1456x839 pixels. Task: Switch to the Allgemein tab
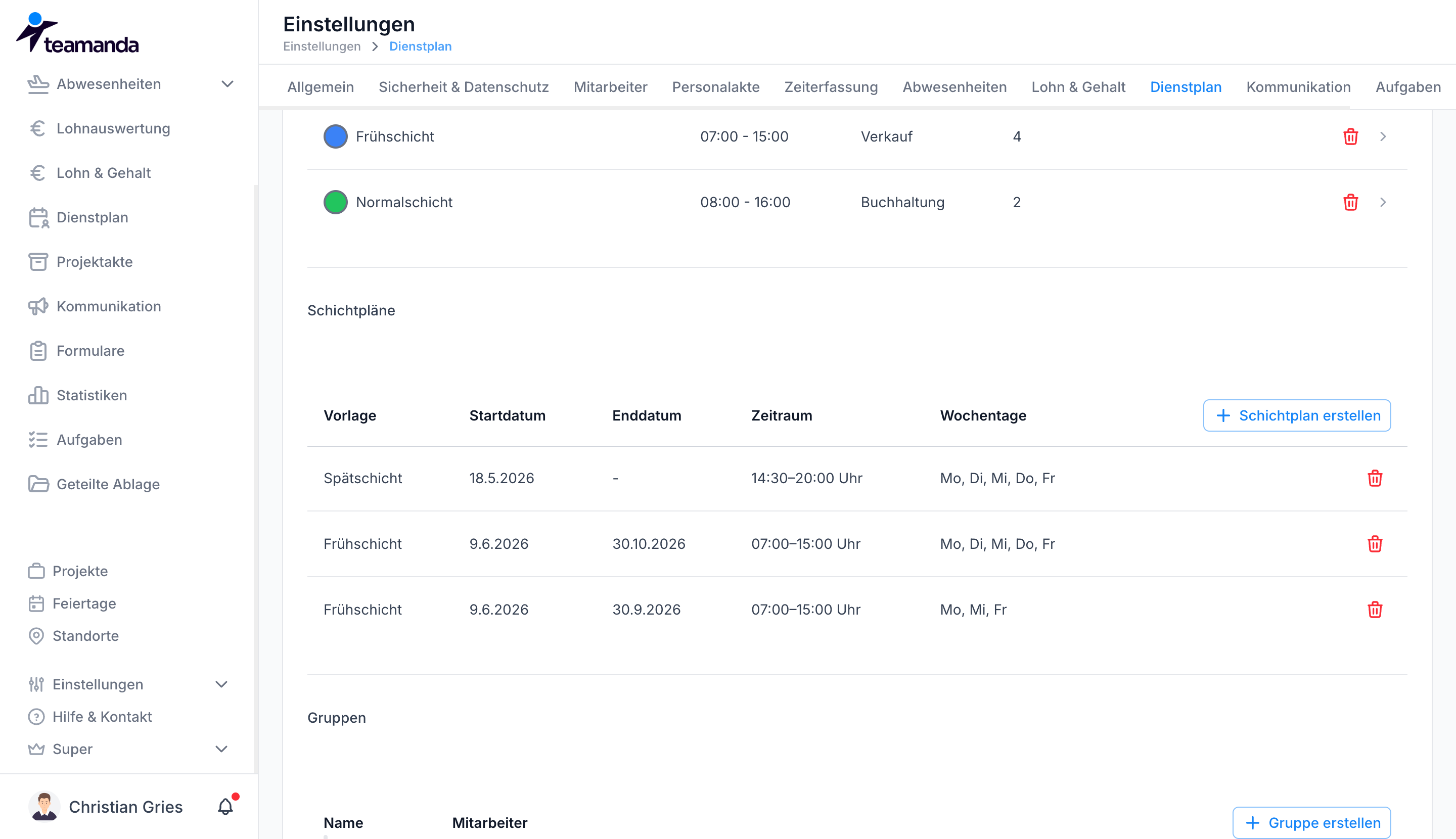point(321,87)
